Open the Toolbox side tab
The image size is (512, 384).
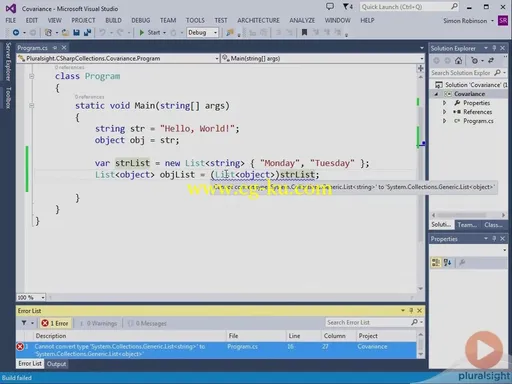pyautogui.click(x=8, y=98)
